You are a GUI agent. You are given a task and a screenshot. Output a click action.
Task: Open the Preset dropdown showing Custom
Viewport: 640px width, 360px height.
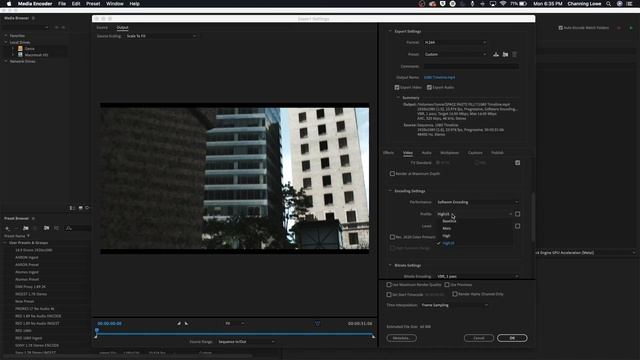tap(455, 54)
